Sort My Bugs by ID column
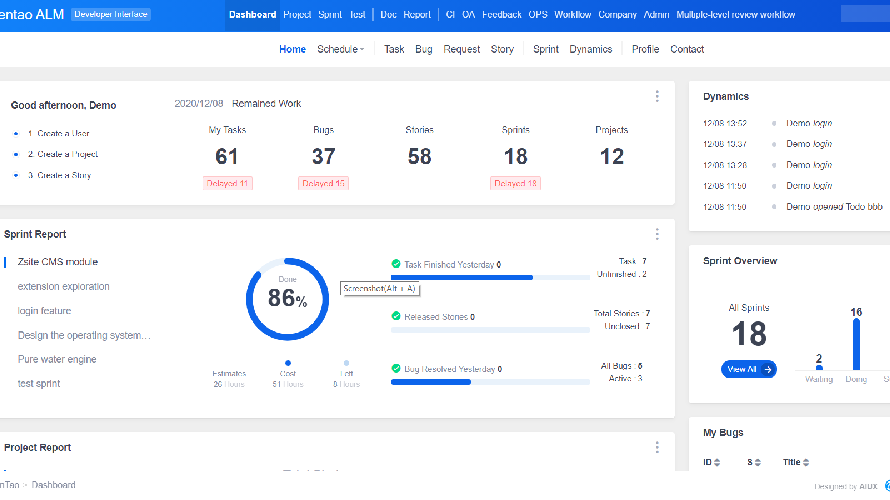The height and width of the screenshot is (500, 890). click(x=713, y=462)
